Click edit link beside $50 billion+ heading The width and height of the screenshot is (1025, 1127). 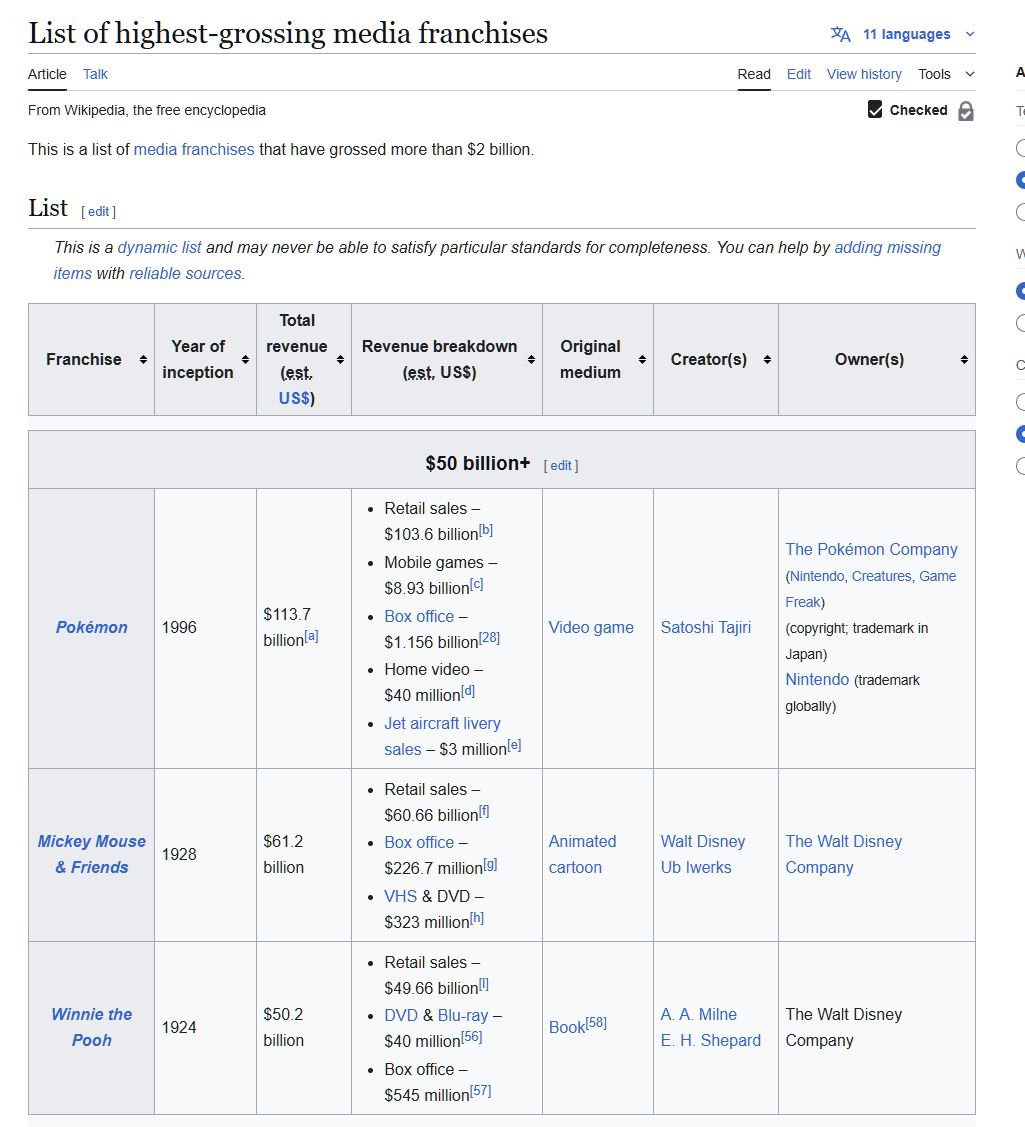(x=561, y=466)
